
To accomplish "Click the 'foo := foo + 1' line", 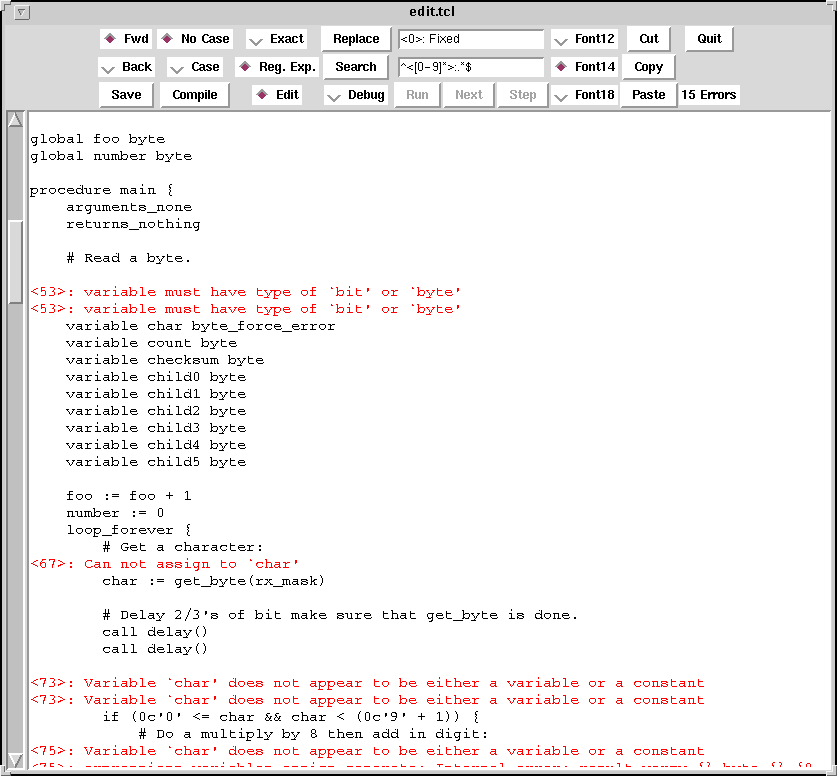I will 129,496.
